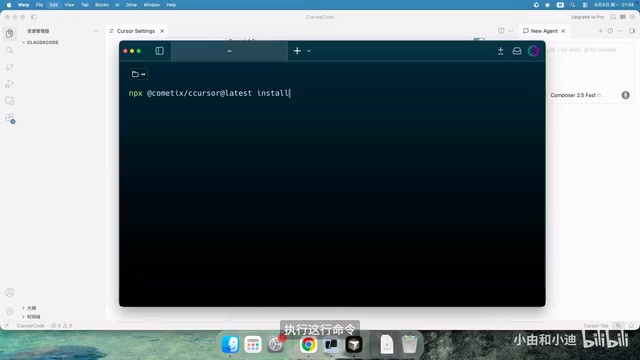The image size is (640, 360).
Task: Open the settings gear in Cursor's title bar
Action: pyautogui.click(x=632, y=17)
